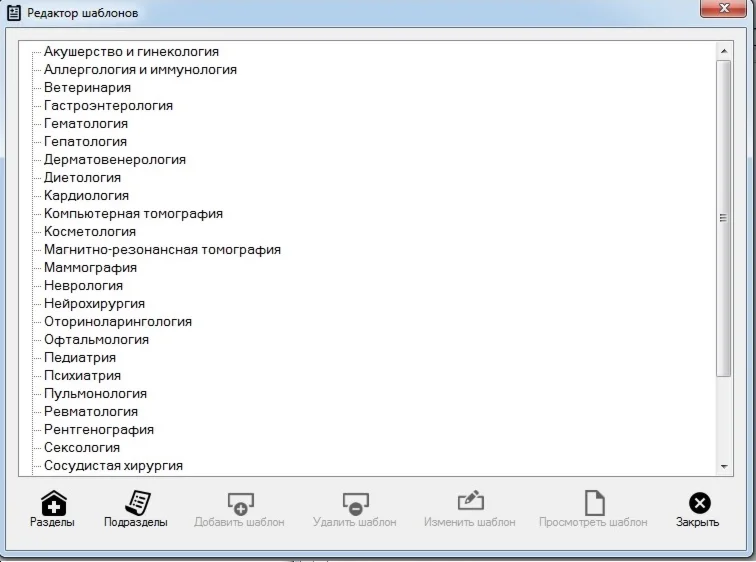The image size is (756, 562).
Task: Click the Редактор шаблонов title bar icon
Action: tap(14, 13)
